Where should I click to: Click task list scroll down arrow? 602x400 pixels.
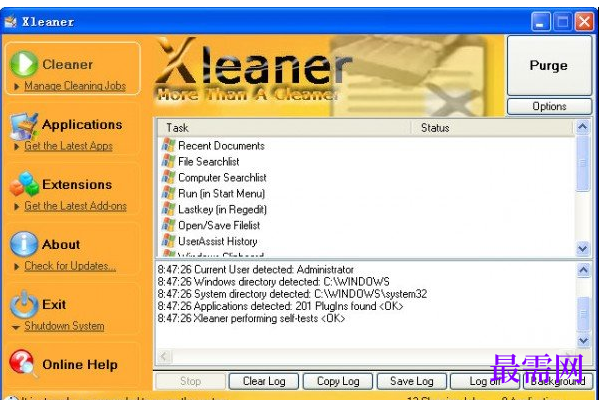(583, 249)
